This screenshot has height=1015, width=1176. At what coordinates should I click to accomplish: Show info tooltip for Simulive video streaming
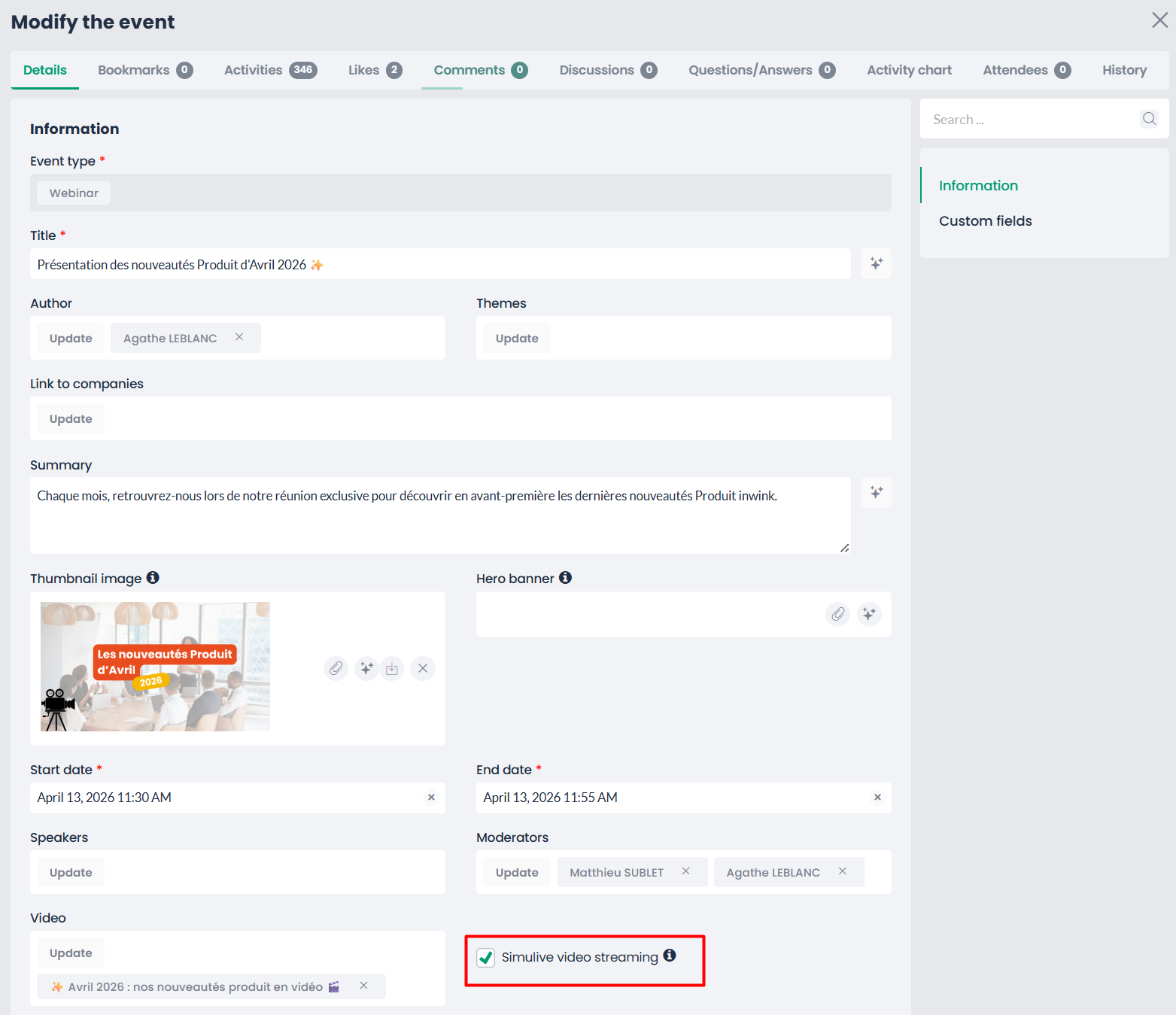[670, 956]
